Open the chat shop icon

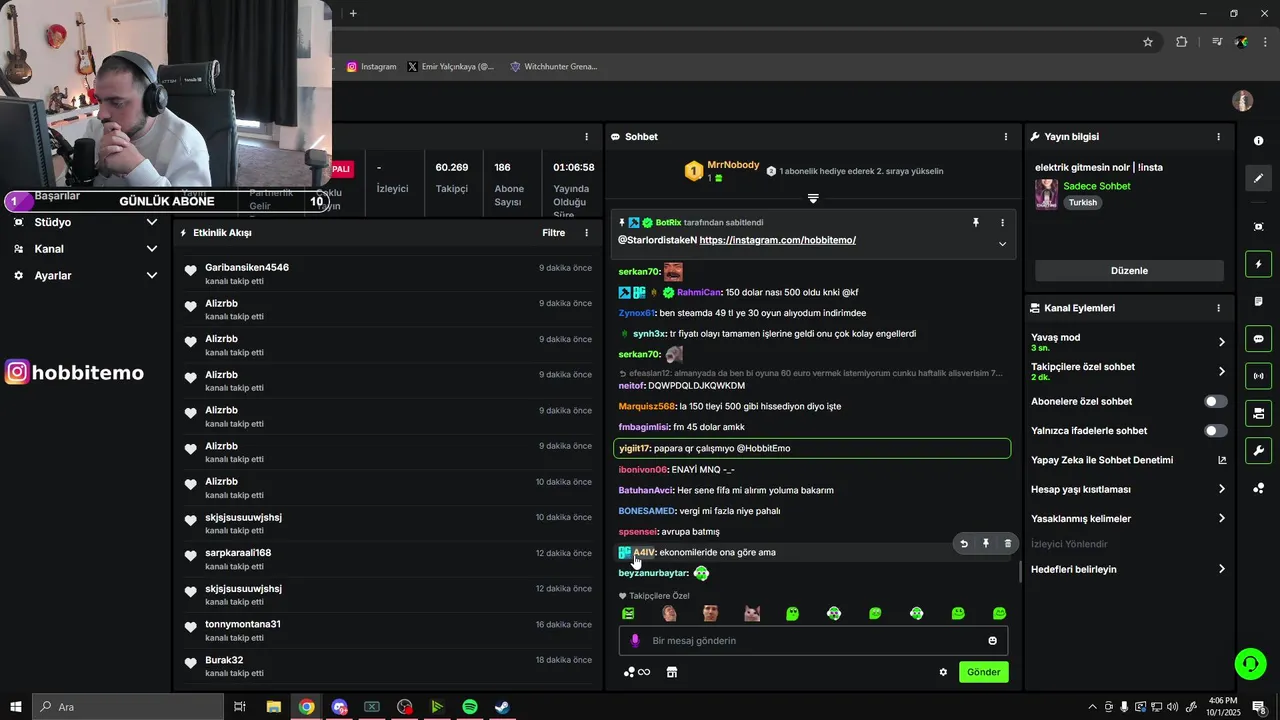tap(672, 672)
